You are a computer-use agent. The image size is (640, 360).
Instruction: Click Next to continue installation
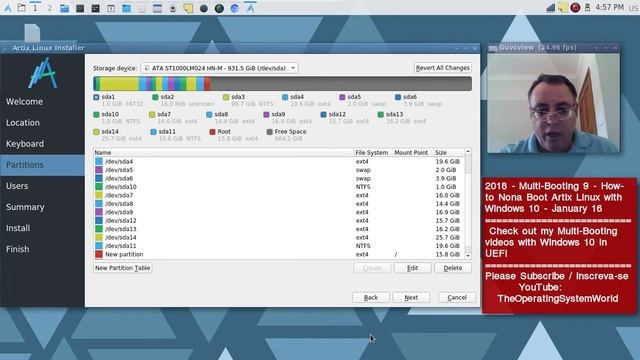411,298
